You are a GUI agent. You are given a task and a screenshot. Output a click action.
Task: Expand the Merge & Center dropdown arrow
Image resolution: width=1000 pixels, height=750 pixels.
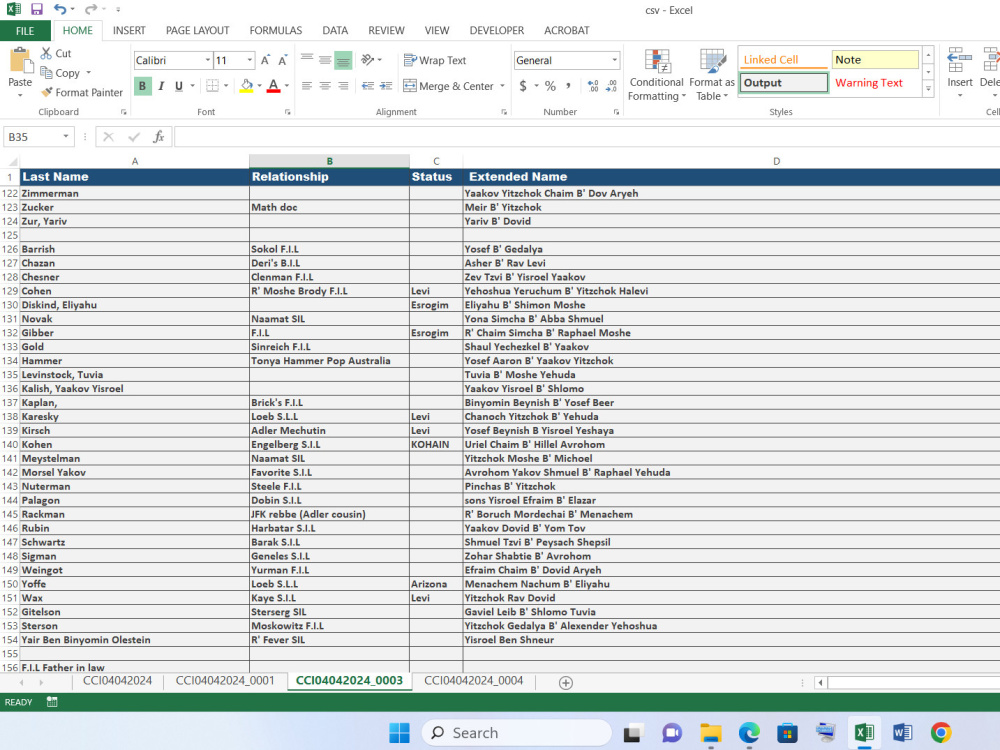[503, 85]
